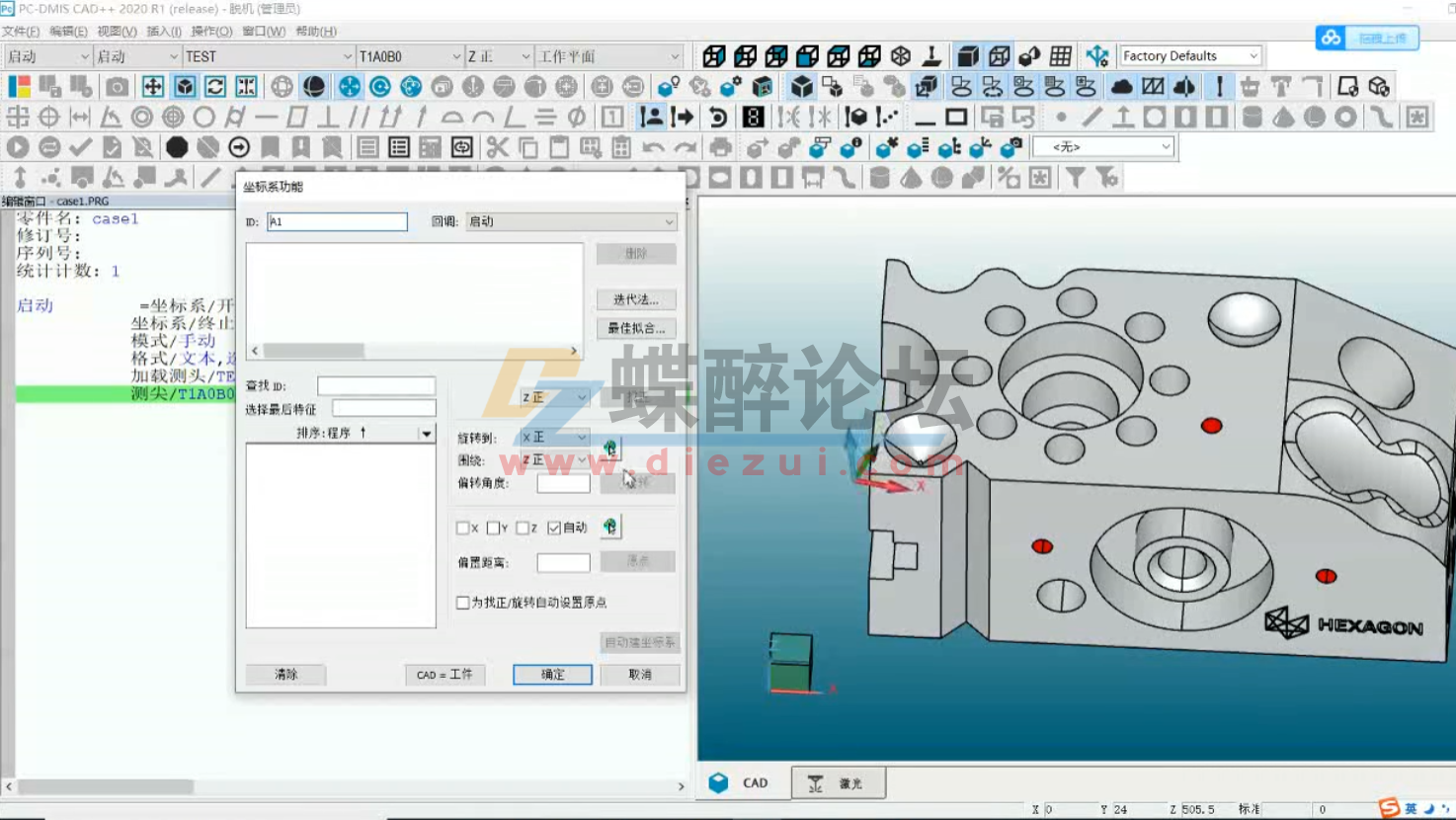Viewport: 1456px width, 820px height.
Task: Click the laser icon at bottom of CAD view
Action: click(x=838, y=781)
